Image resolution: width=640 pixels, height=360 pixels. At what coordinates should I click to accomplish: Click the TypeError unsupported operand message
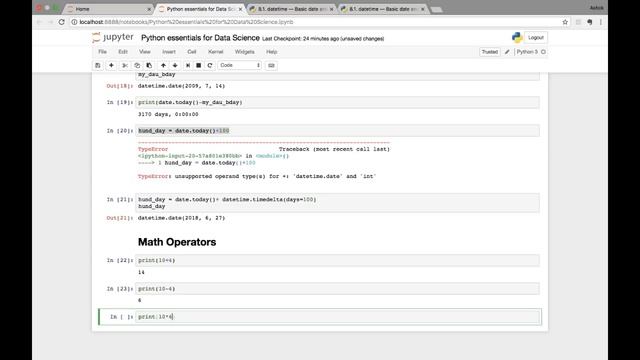(x=257, y=176)
